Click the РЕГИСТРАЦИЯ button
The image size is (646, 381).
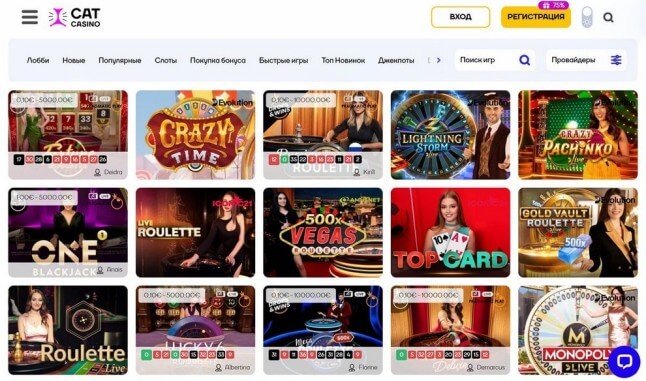pyautogui.click(x=536, y=17)
